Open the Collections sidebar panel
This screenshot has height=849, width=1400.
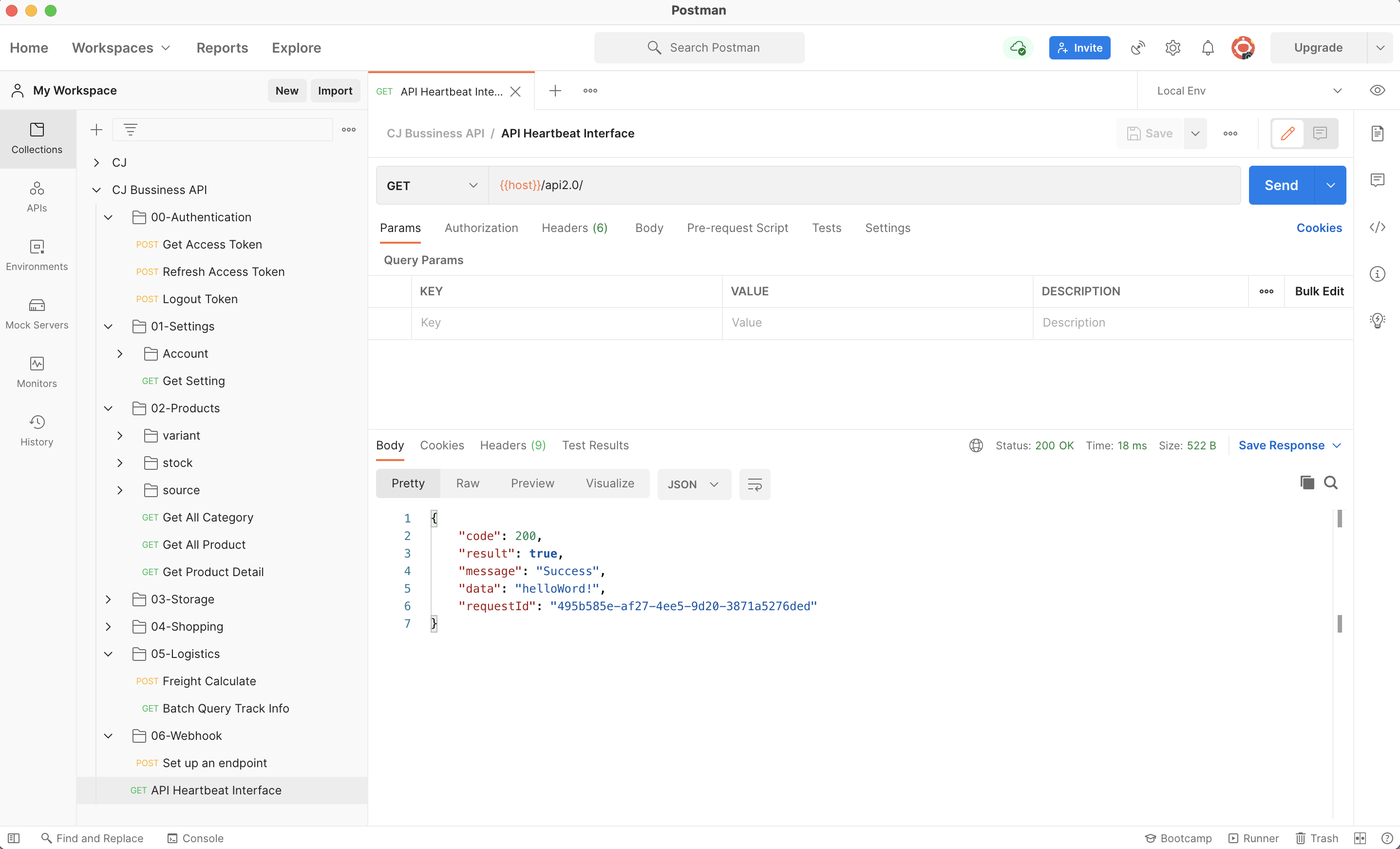37,138
